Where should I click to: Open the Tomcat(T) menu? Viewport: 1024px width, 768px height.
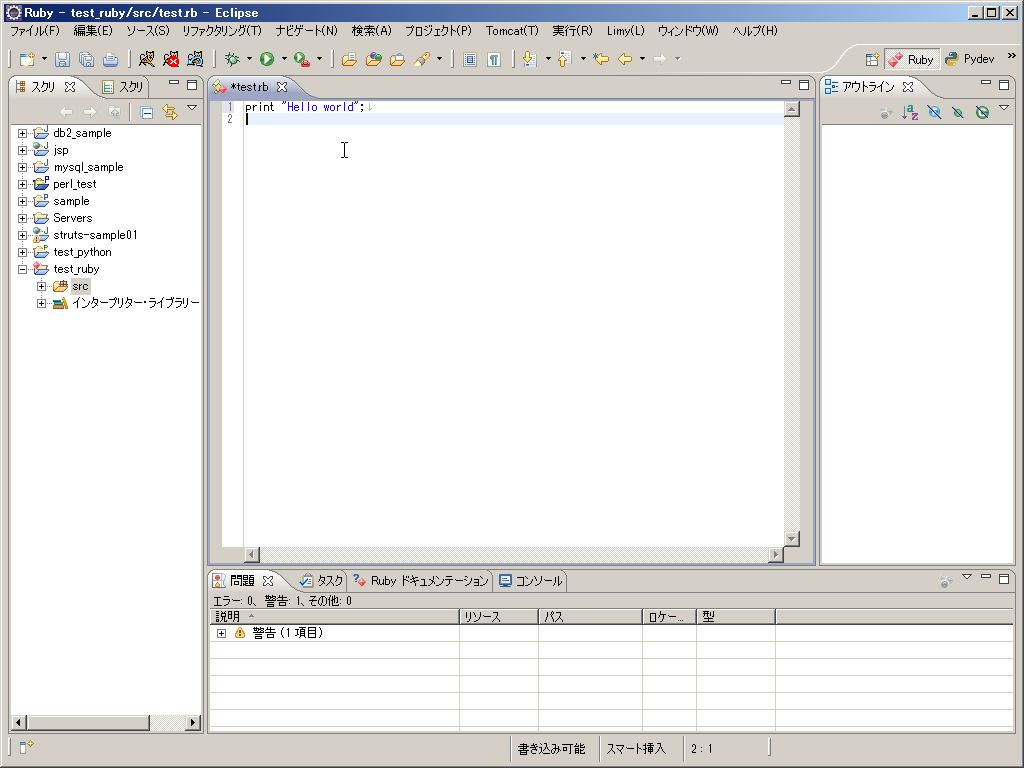coord(512,31)
